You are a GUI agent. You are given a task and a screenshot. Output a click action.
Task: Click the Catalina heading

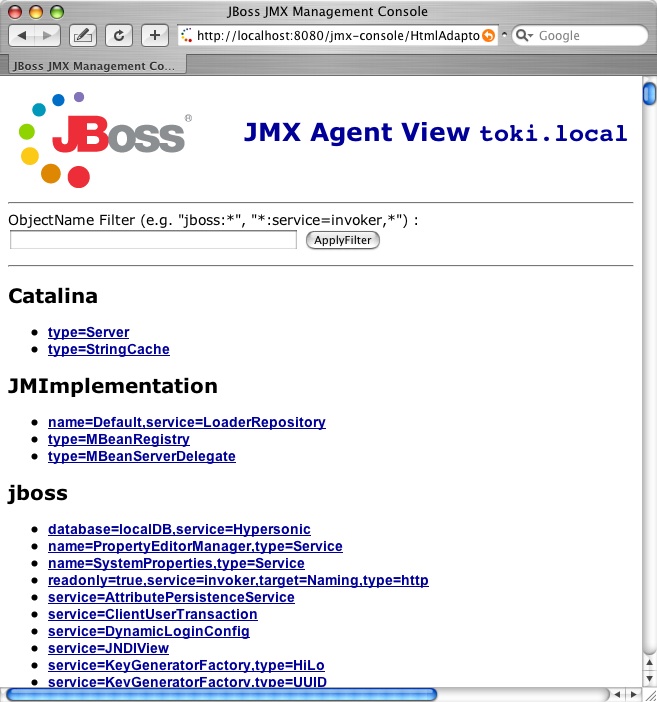click(x=53, y=296)
